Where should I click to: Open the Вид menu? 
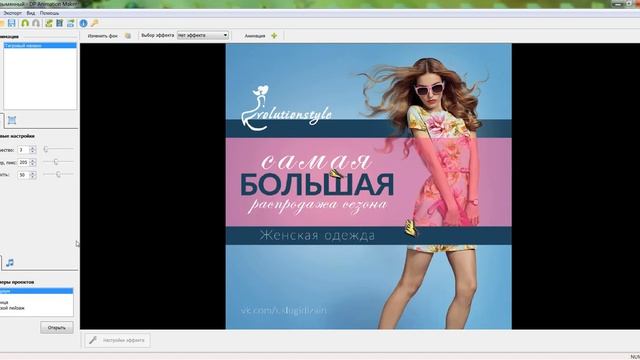click(x=31, y=13)
